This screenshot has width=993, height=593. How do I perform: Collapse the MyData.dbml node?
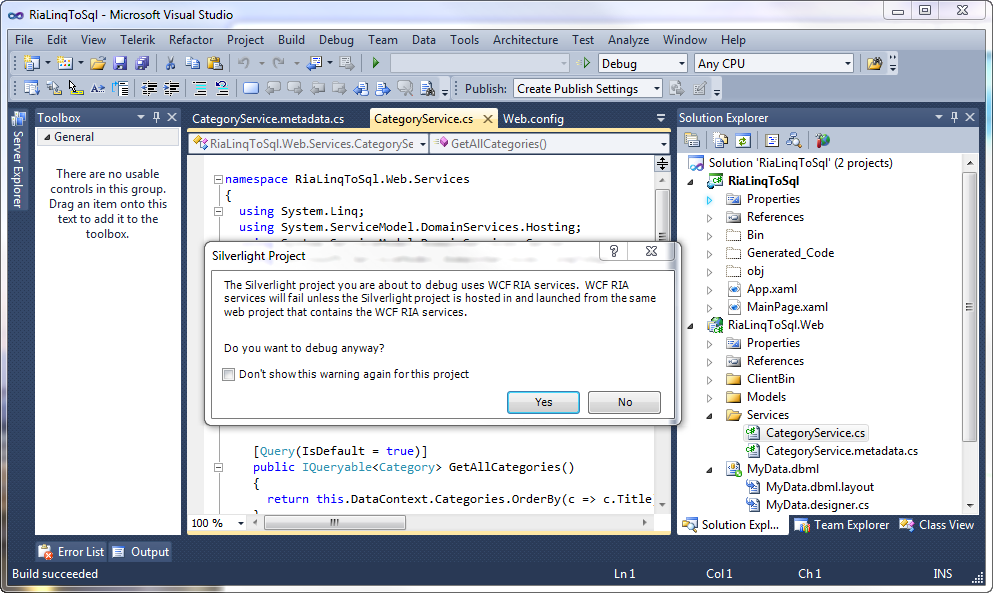(x=709, y=470)
